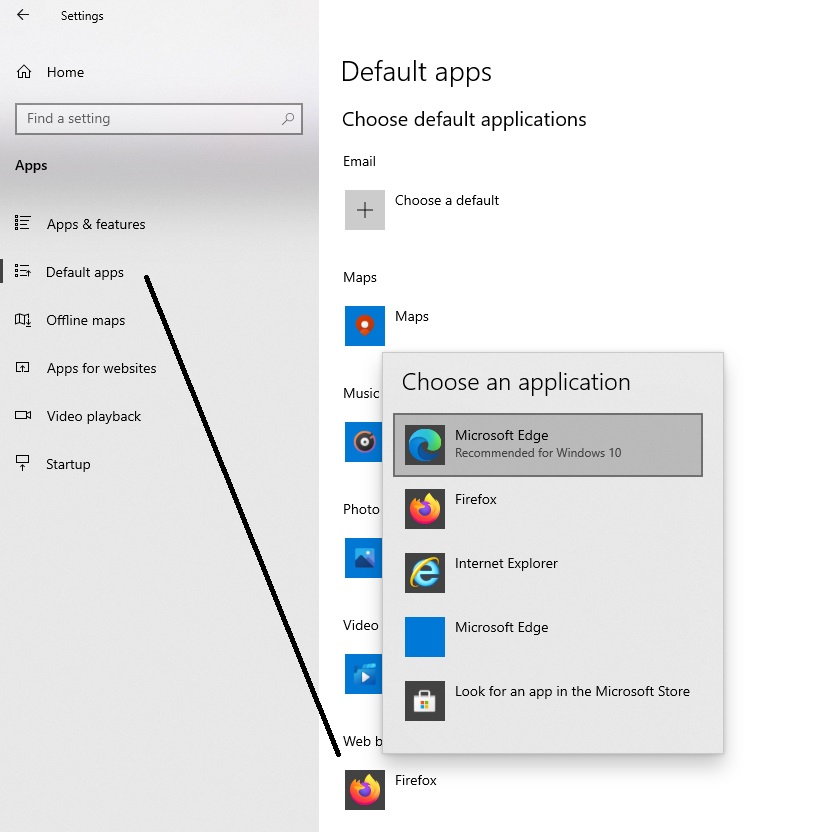Click the Photos app icon

pos(364,558)
